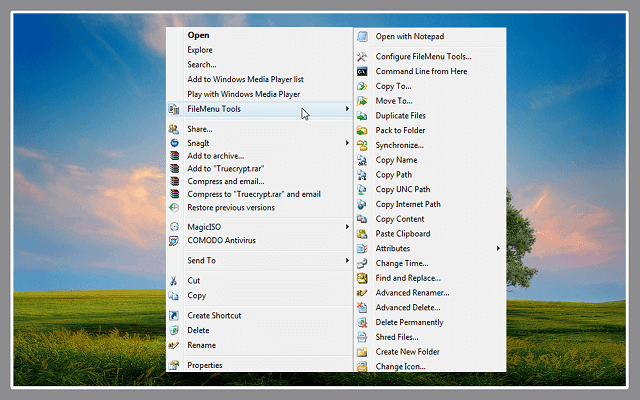Select Add to "Truecrypt.rar" entry
The image size is (640, 400).
point(225,167)
